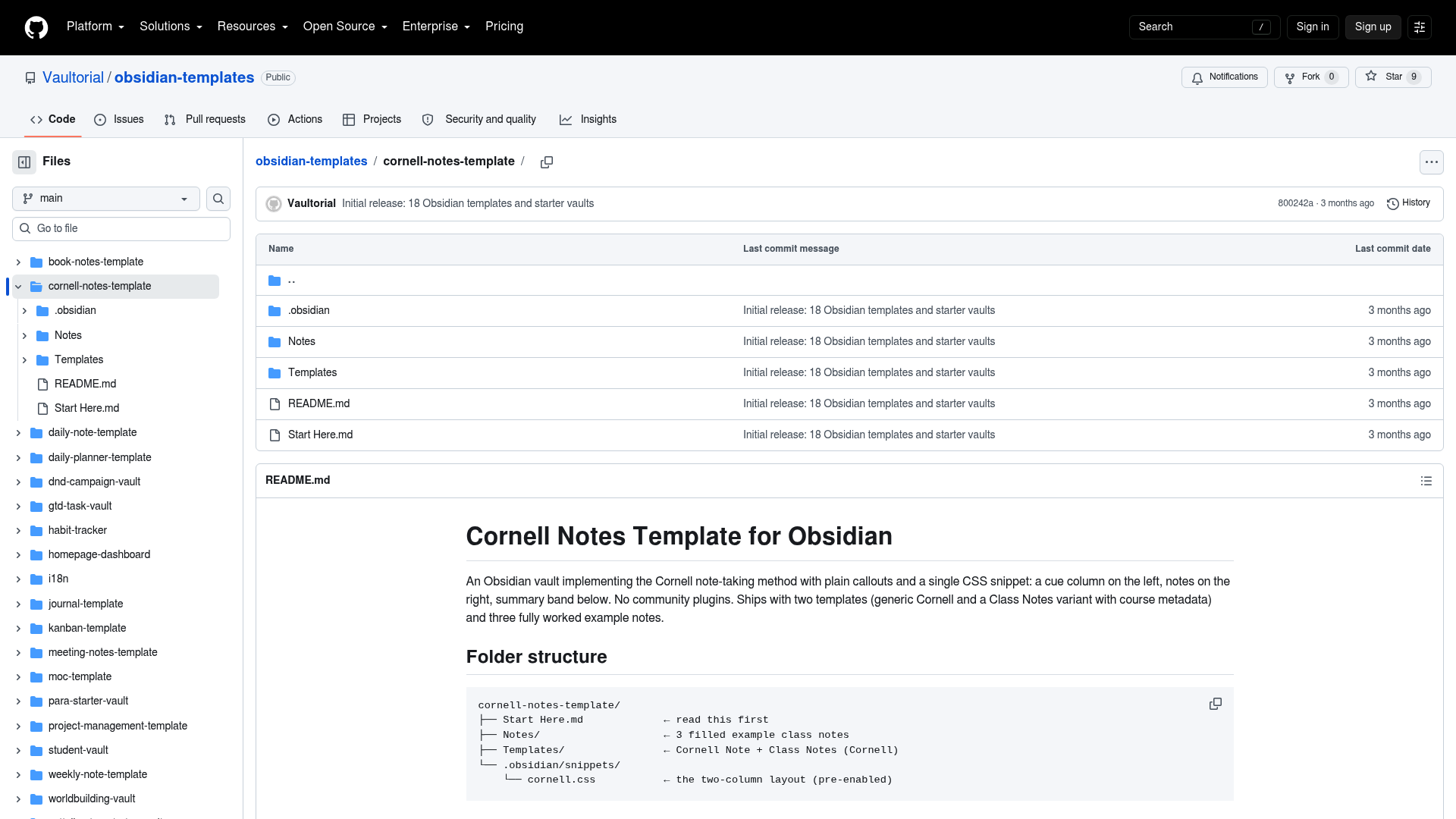Click the Vaultorial avatar in commit bar
Screen dimensions: 1456x819
(x=274, y=204)
